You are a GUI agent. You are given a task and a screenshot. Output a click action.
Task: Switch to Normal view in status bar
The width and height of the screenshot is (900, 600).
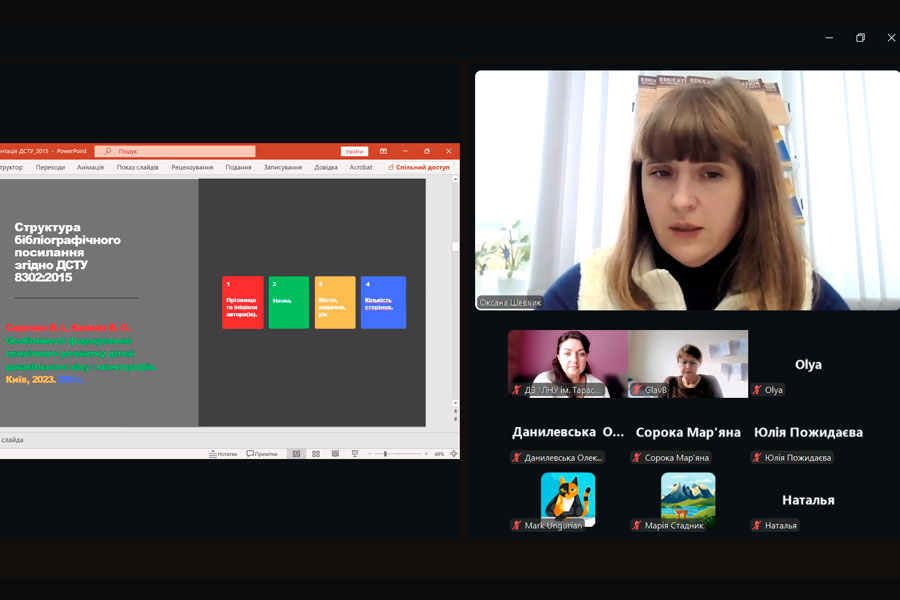[x=296, y=454]
